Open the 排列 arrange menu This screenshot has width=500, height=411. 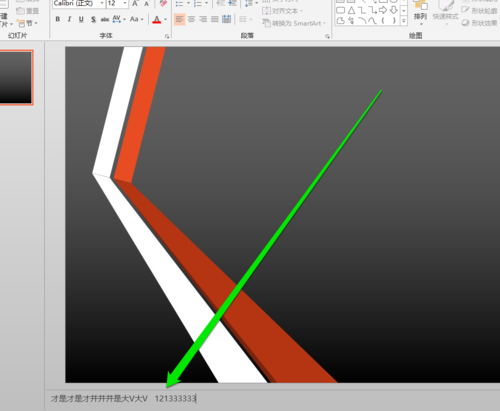(420, 13)
